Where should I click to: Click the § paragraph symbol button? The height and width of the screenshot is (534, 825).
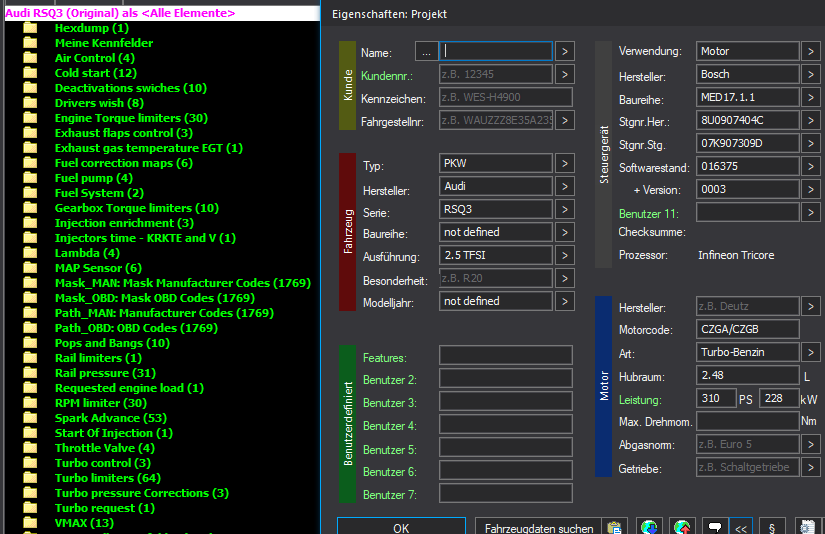pos(772,527)
